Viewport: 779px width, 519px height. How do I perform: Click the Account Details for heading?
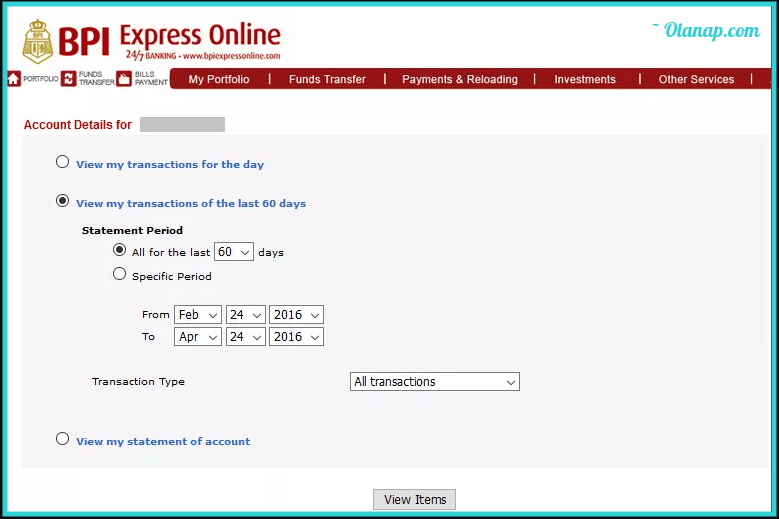pyautogui.click(x=78, y=125)
